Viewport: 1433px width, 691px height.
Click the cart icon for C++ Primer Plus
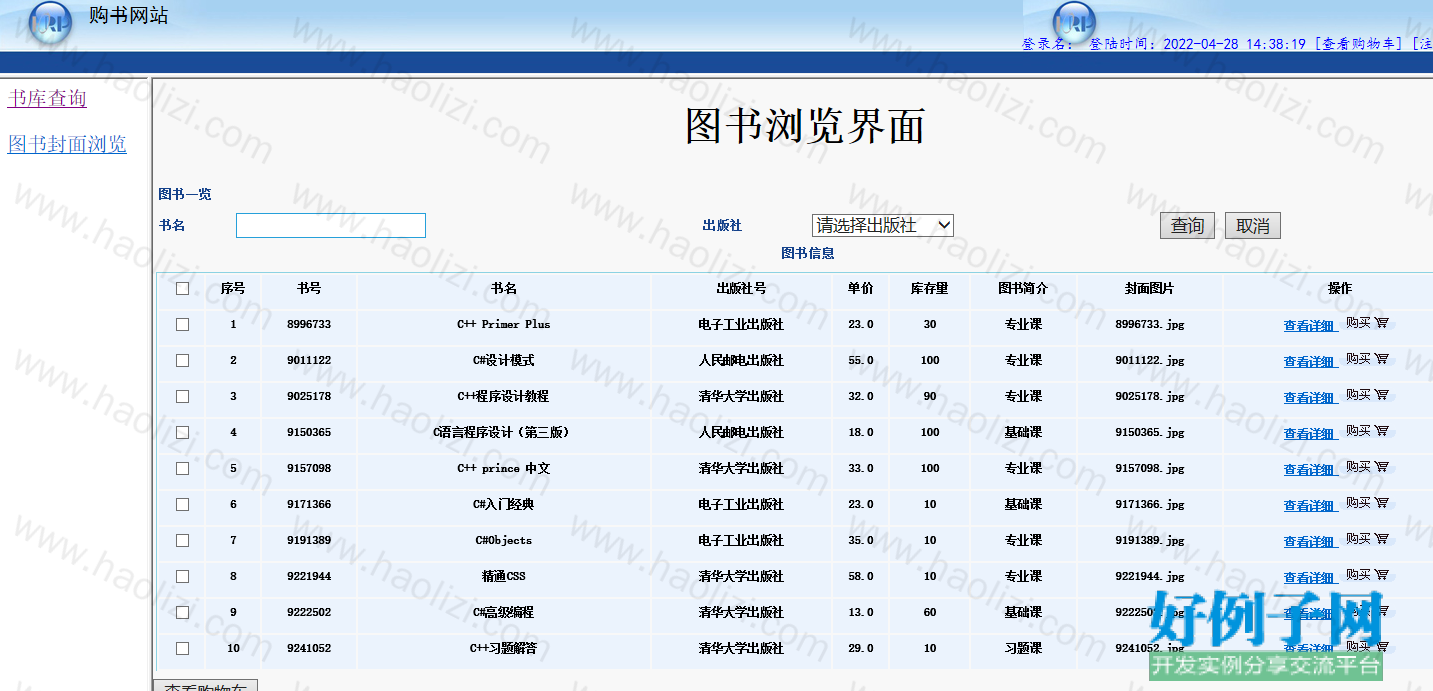coord(1382,323)
